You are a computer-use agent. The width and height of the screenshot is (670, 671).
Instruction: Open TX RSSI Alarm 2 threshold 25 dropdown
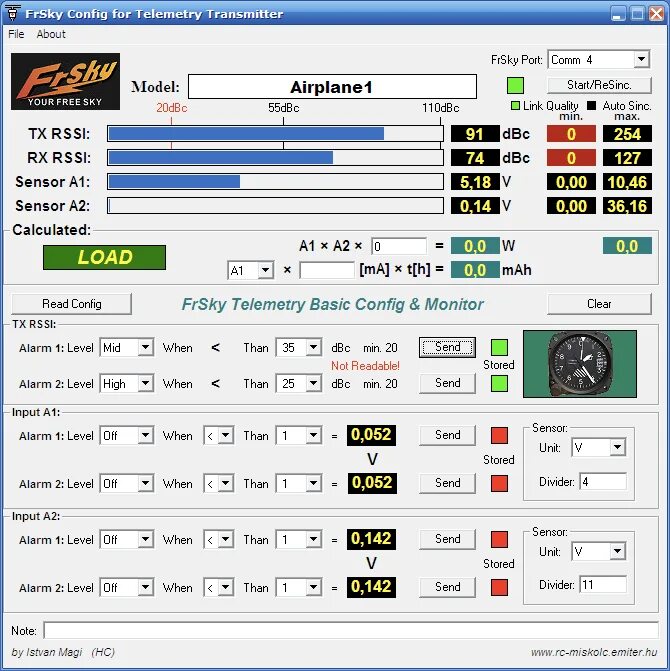(x=299, y=383)
